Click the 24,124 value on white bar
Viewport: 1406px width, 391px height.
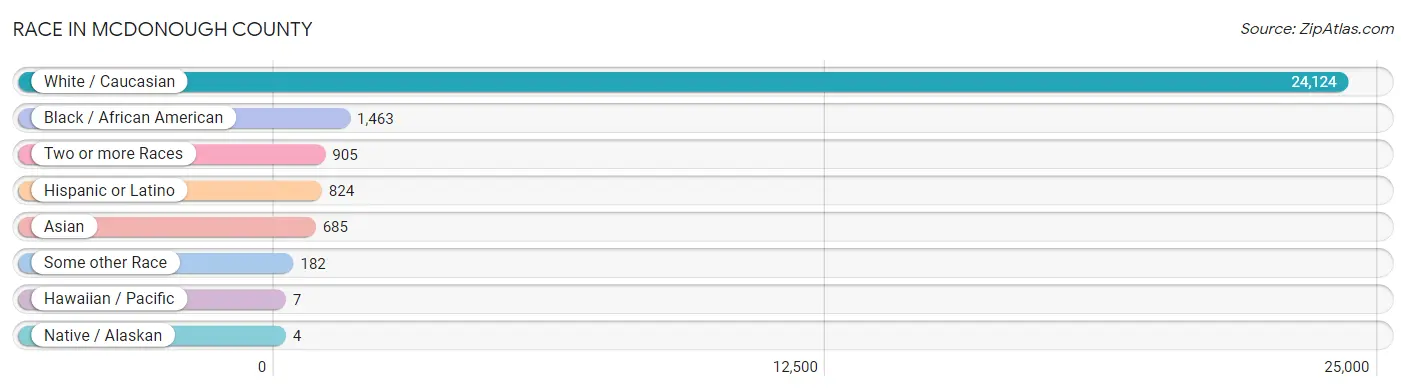point(1313,82)
